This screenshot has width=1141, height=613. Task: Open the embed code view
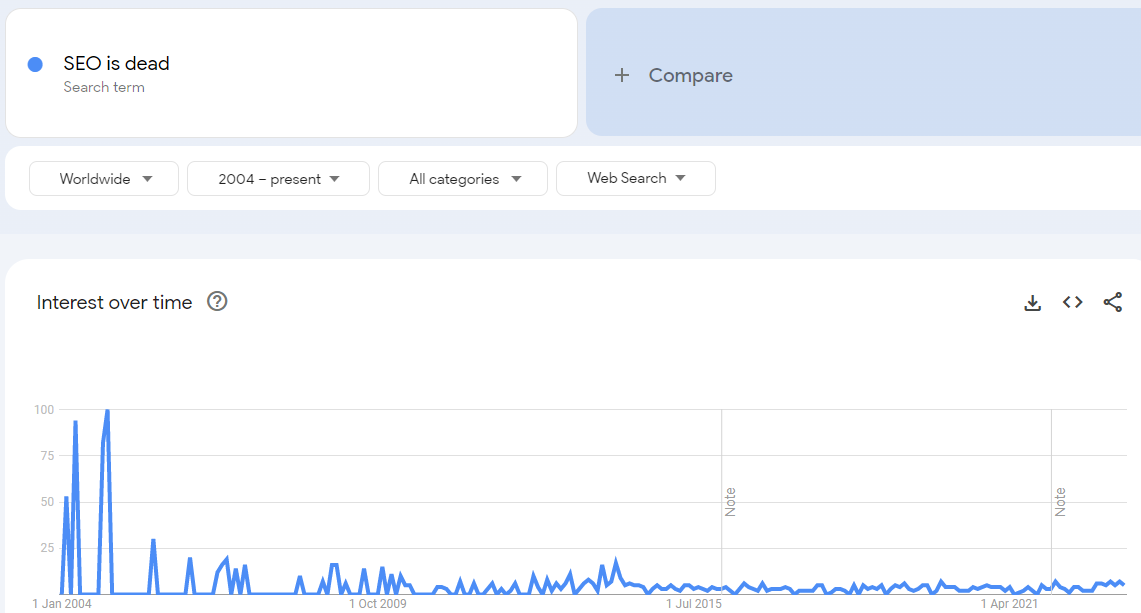coord(1072,302)
